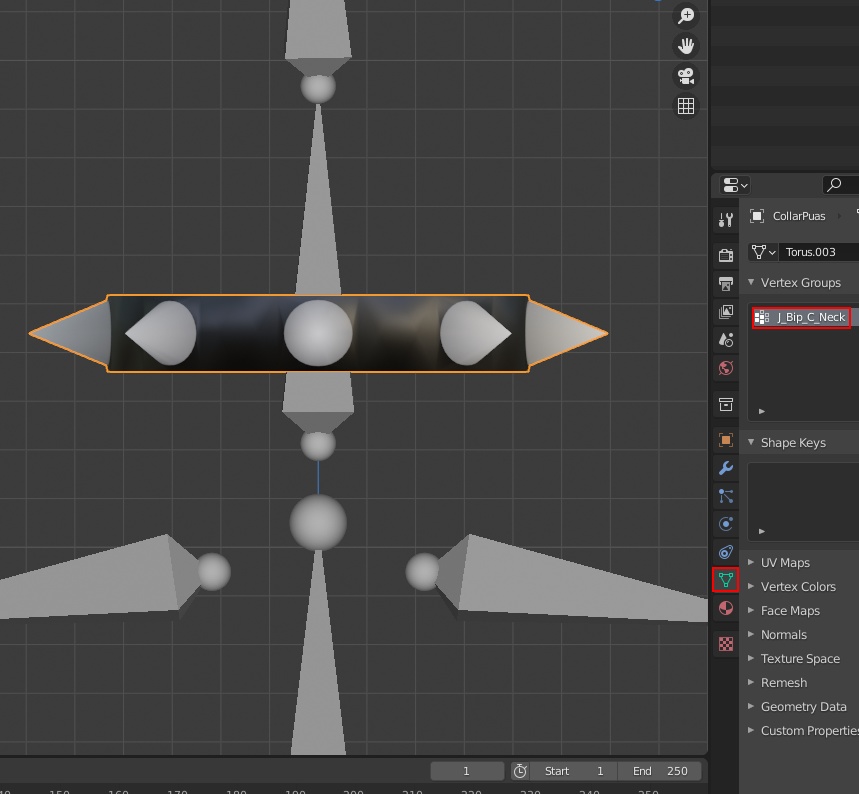Open the Output Properties tab
The width and height of the screenshot is (859, 794).
coord(725,283)
